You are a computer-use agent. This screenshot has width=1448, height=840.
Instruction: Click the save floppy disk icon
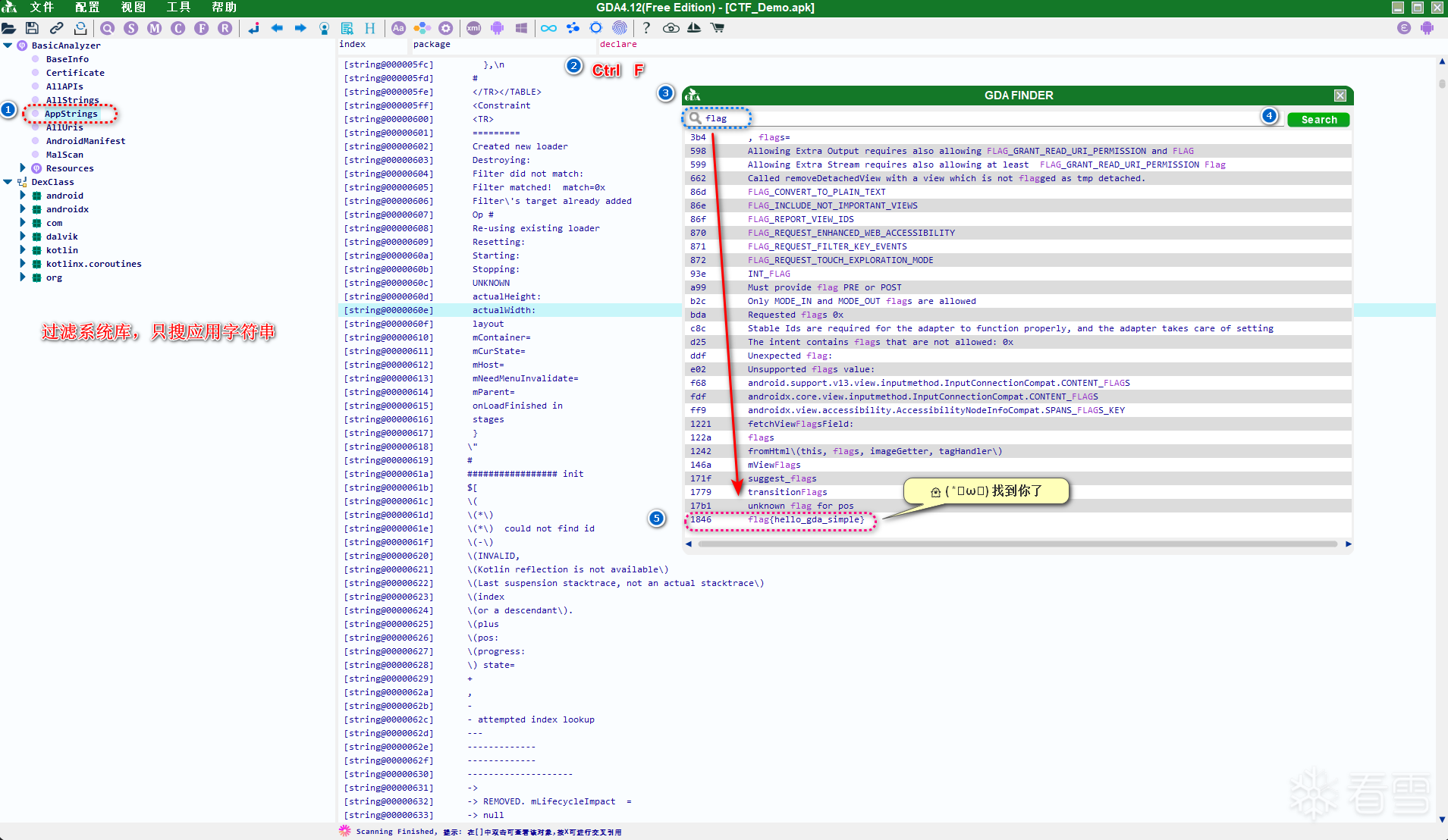click(x=32, y=28)
